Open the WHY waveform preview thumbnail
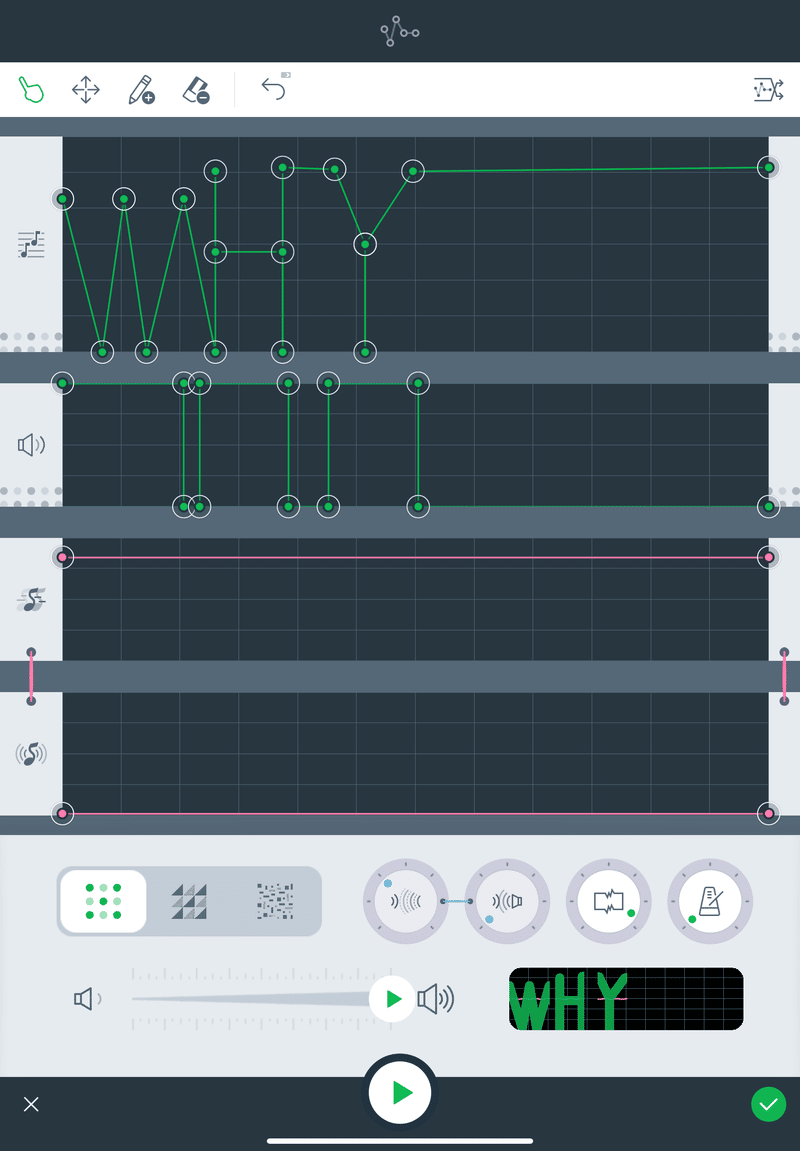Viewport: 800px width, 1151px height. pyautogui.click(x=626, y=998)
